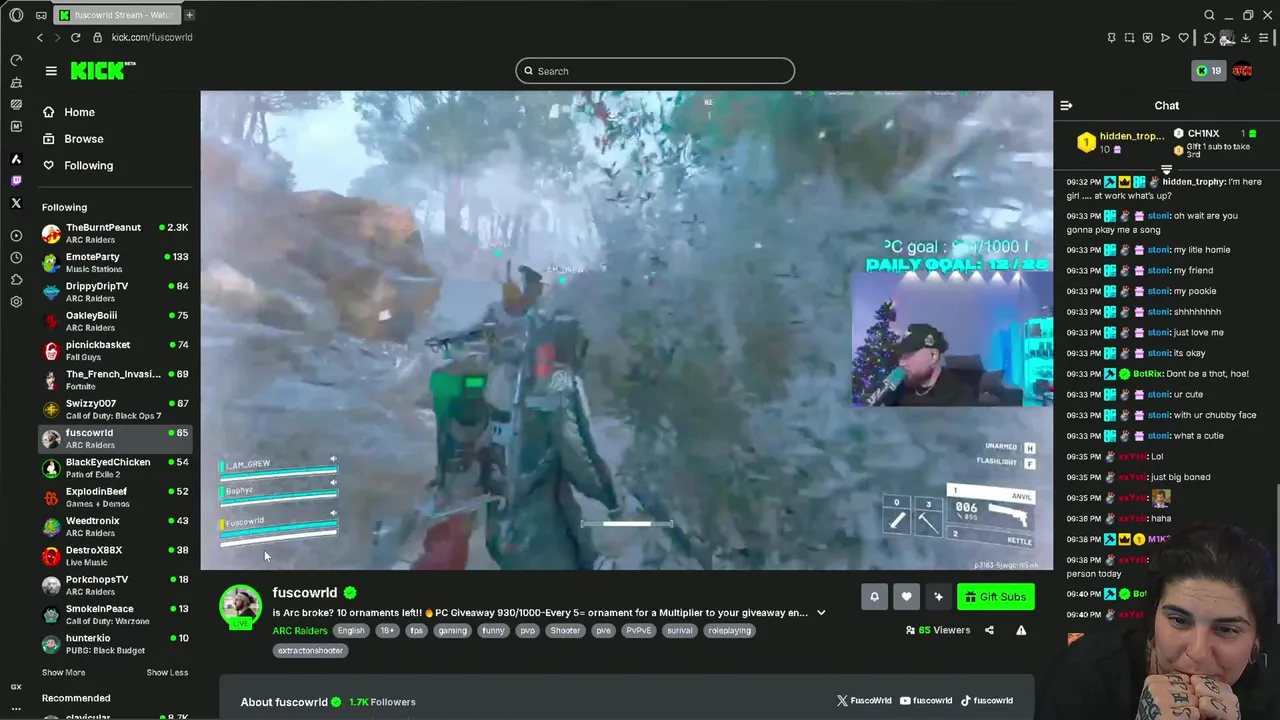Screen dimensions: 1280x720
Task: Click the Gift Subs button
Action: click(995, 597)
